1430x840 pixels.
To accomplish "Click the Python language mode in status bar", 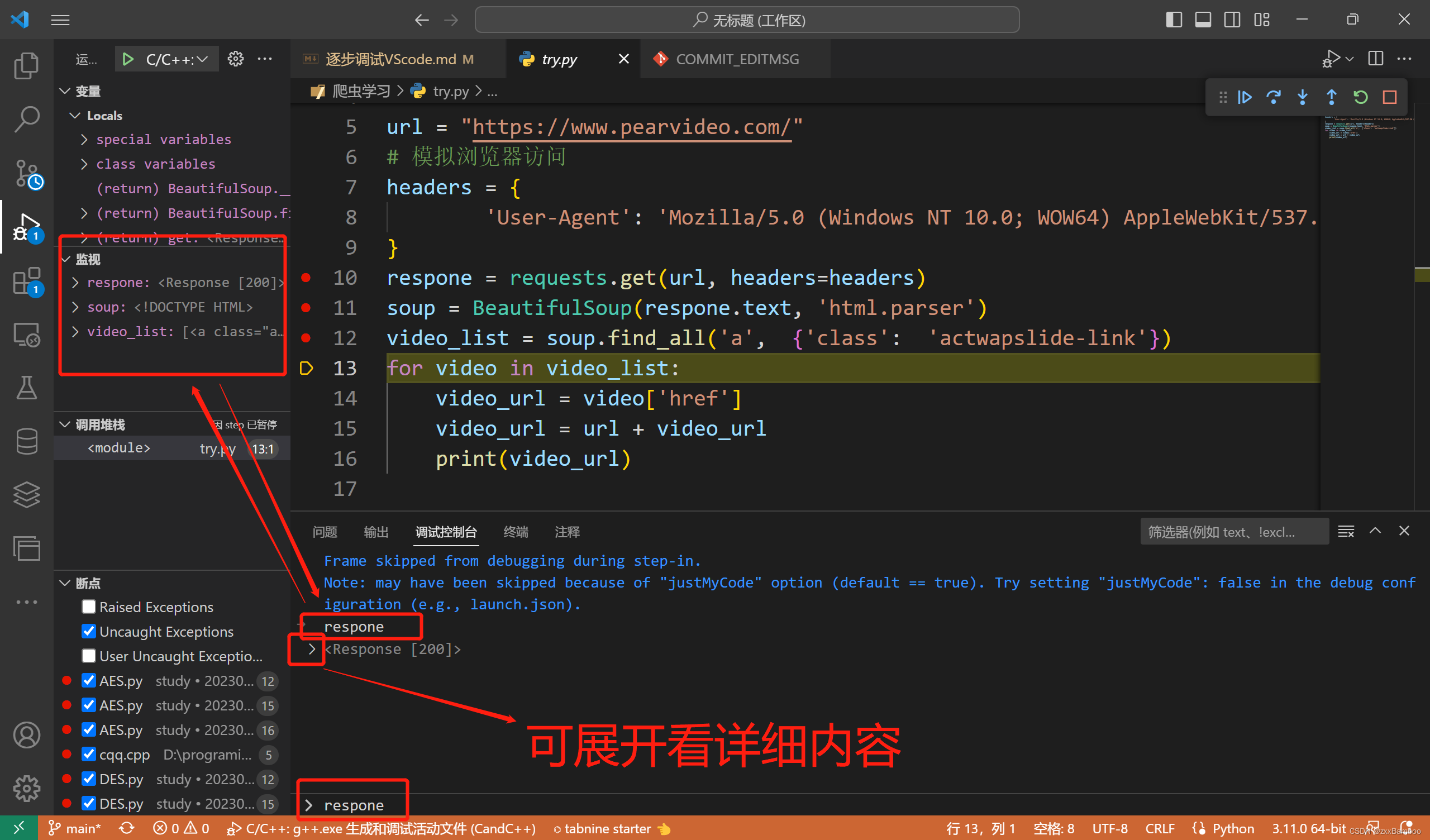I will coord(1232,829).
